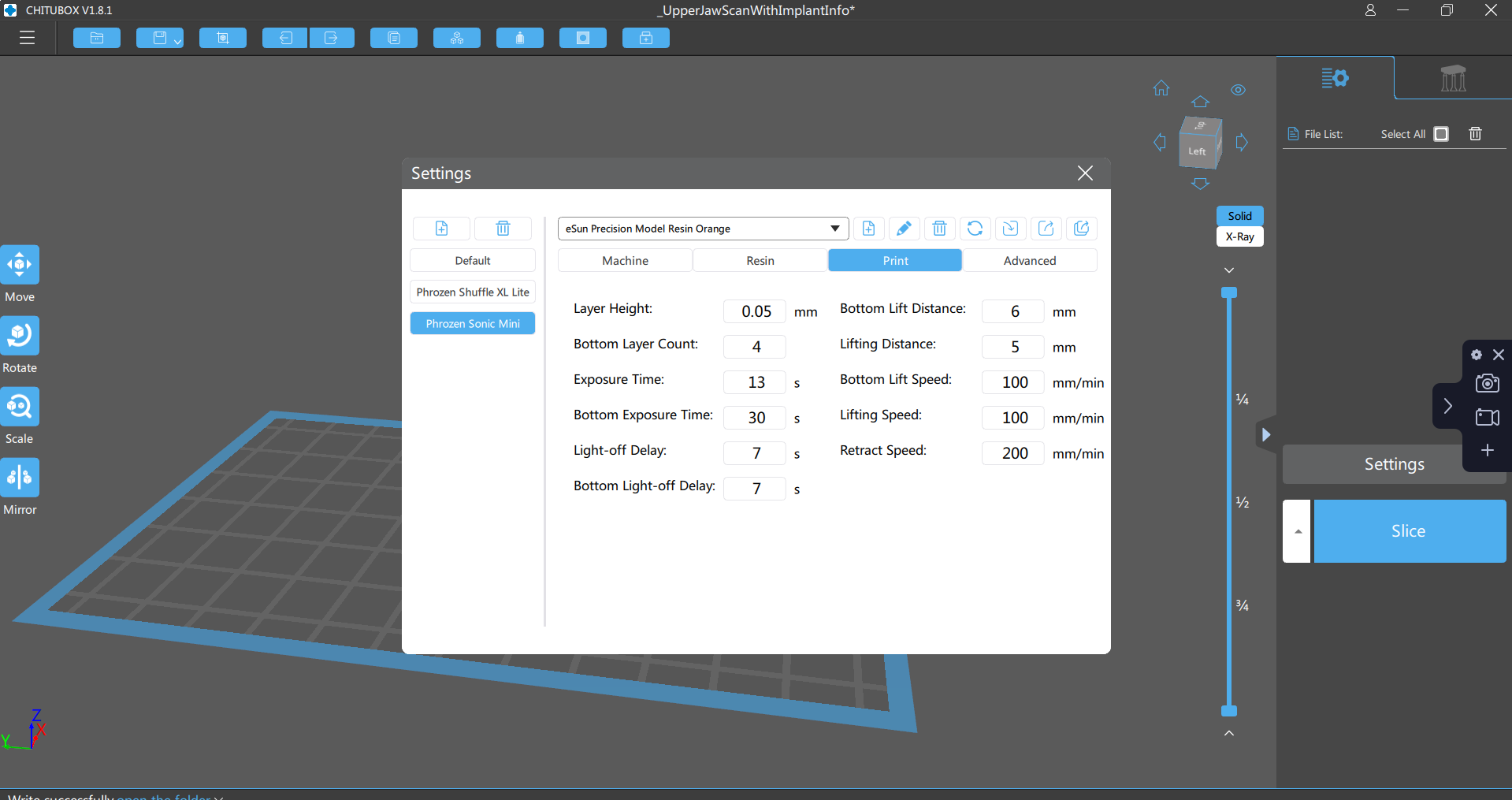This screenshot has height=800, width=1512.
Task: Export the current profile configuration
Action: click(1046, 229)
